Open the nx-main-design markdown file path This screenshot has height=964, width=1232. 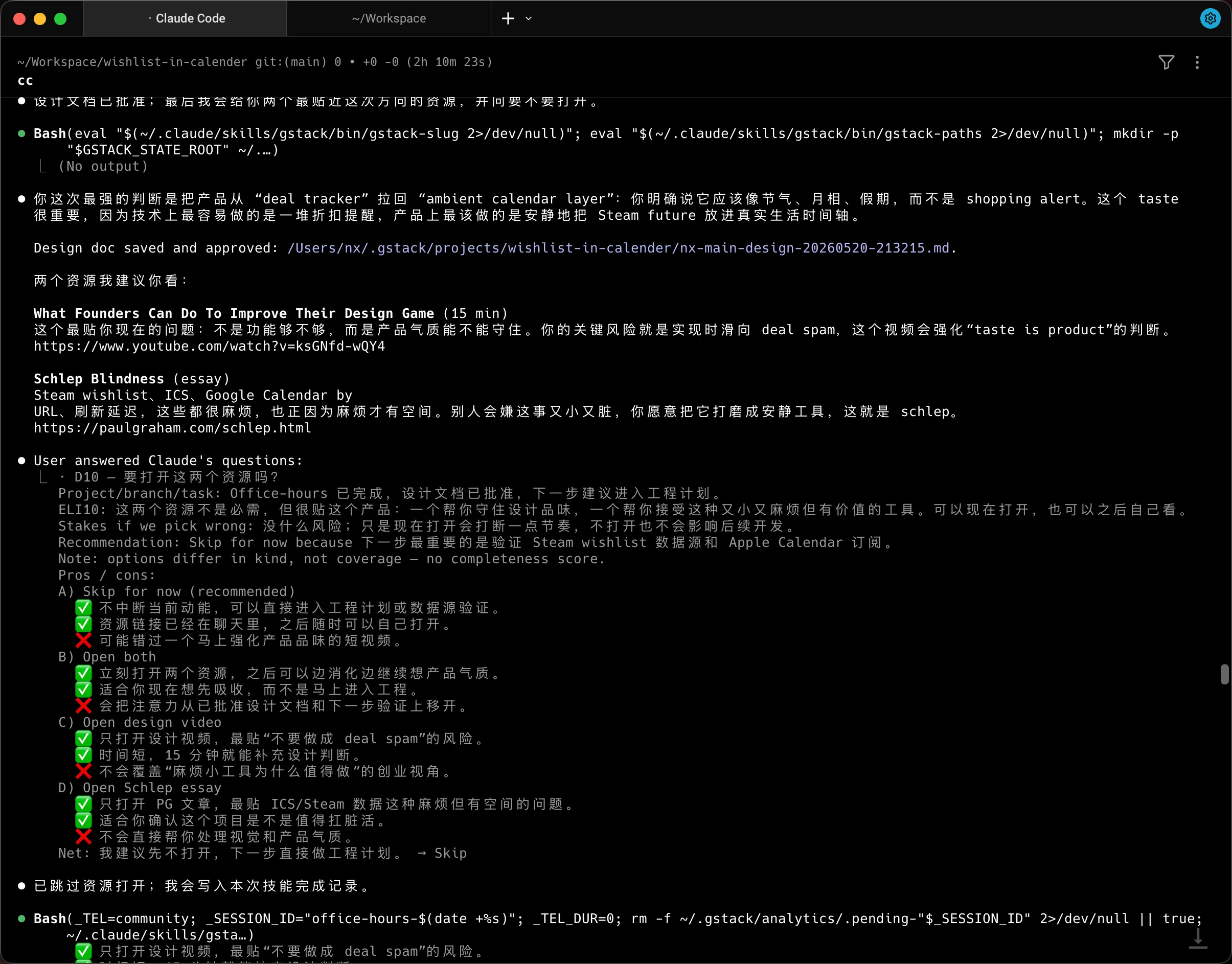(x=619, y=248)
